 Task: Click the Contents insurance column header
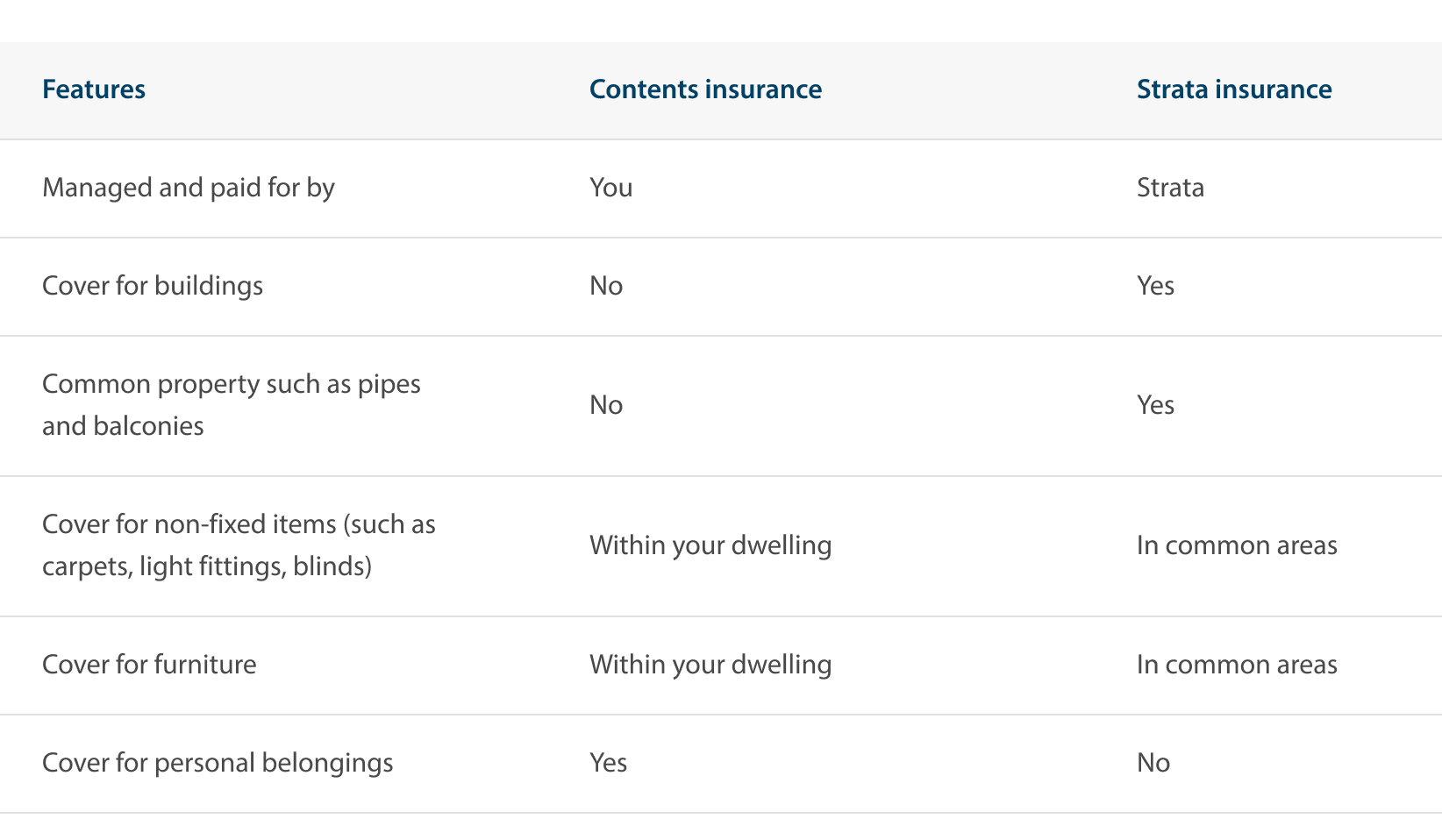click(705, 89)
